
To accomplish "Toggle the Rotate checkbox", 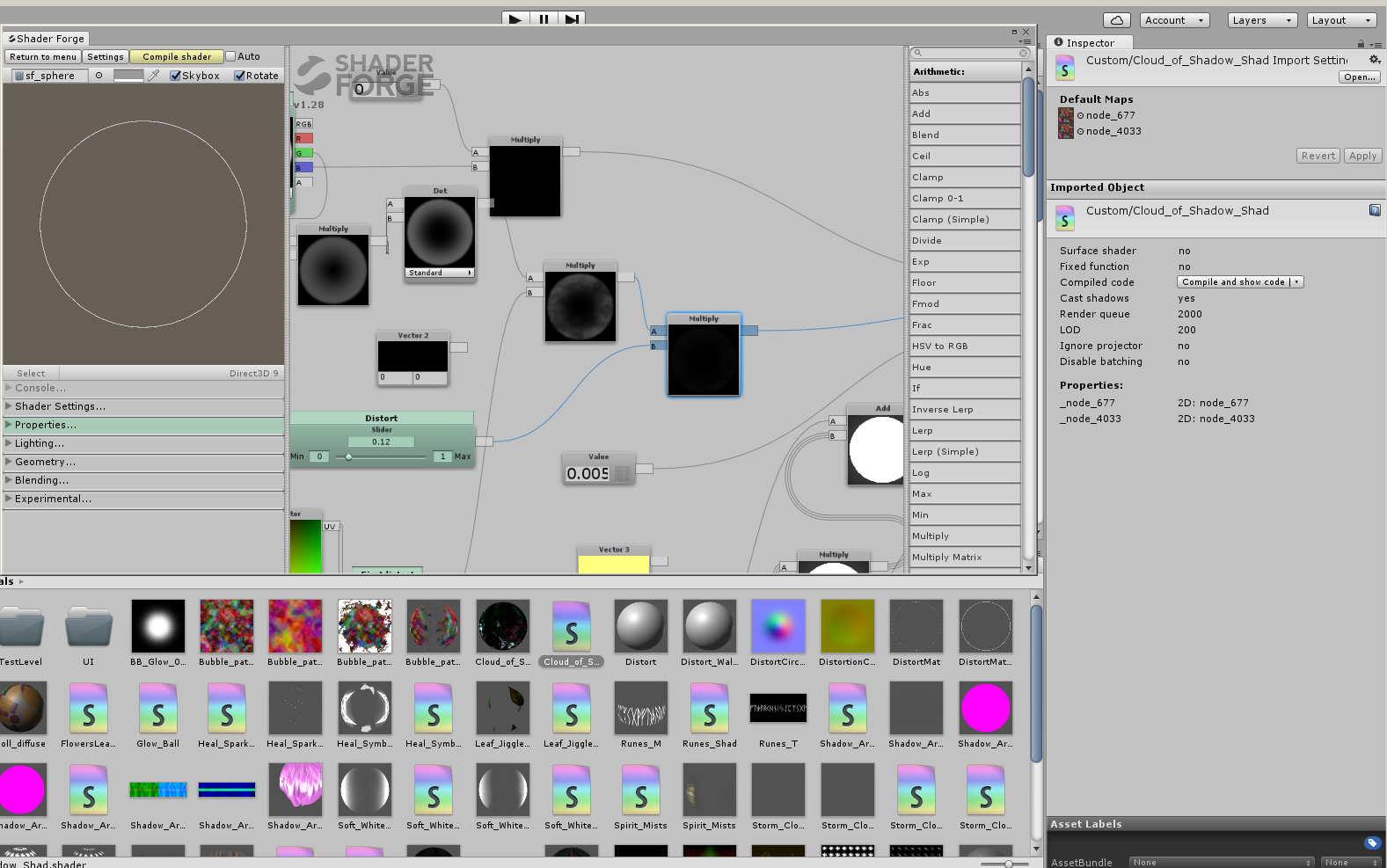I will click(x=239, y=76).
